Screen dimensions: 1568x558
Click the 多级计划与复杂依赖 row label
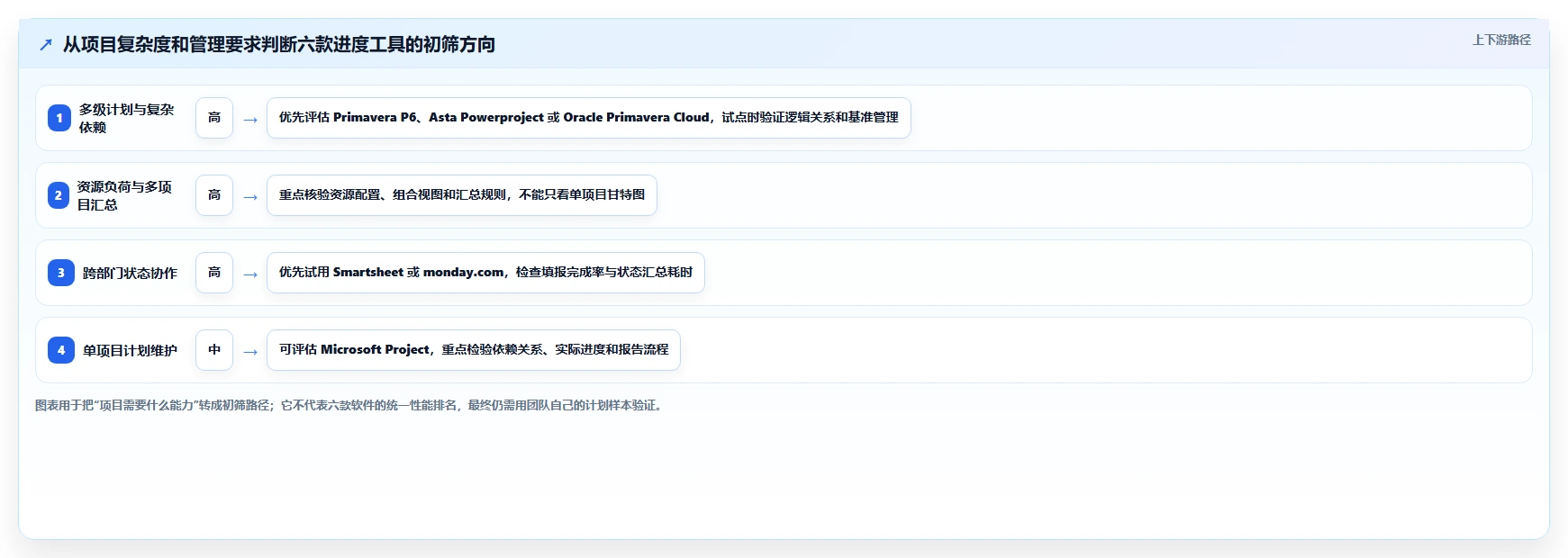click(127, 118)
